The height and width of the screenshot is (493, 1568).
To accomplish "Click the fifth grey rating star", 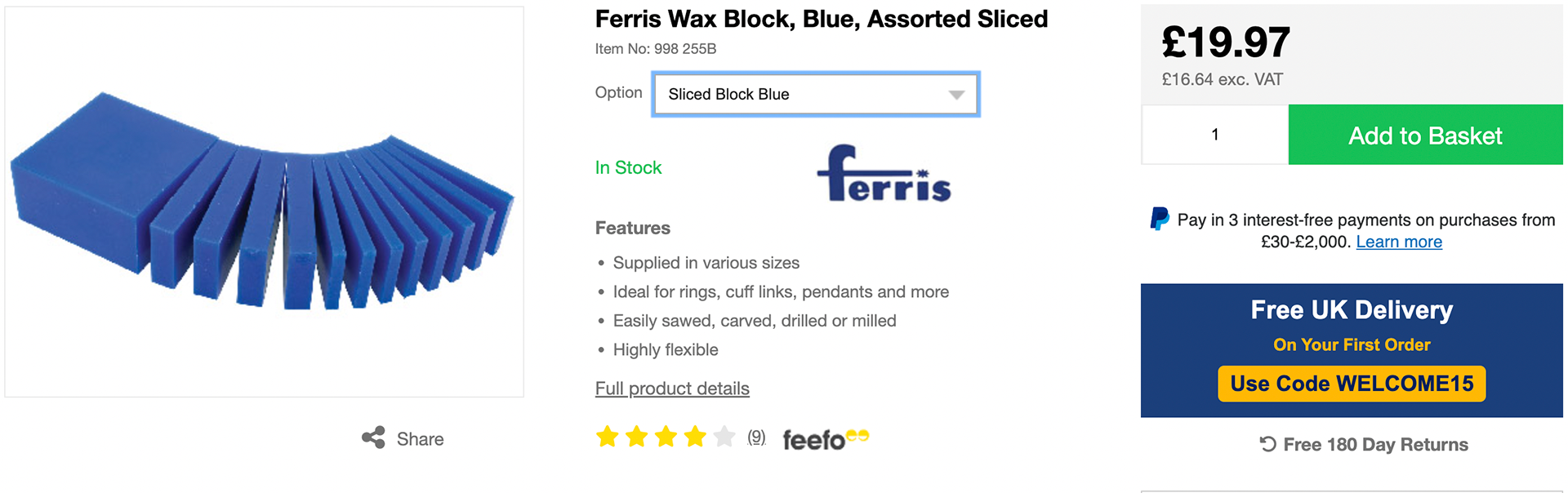I will coord(724,437).
